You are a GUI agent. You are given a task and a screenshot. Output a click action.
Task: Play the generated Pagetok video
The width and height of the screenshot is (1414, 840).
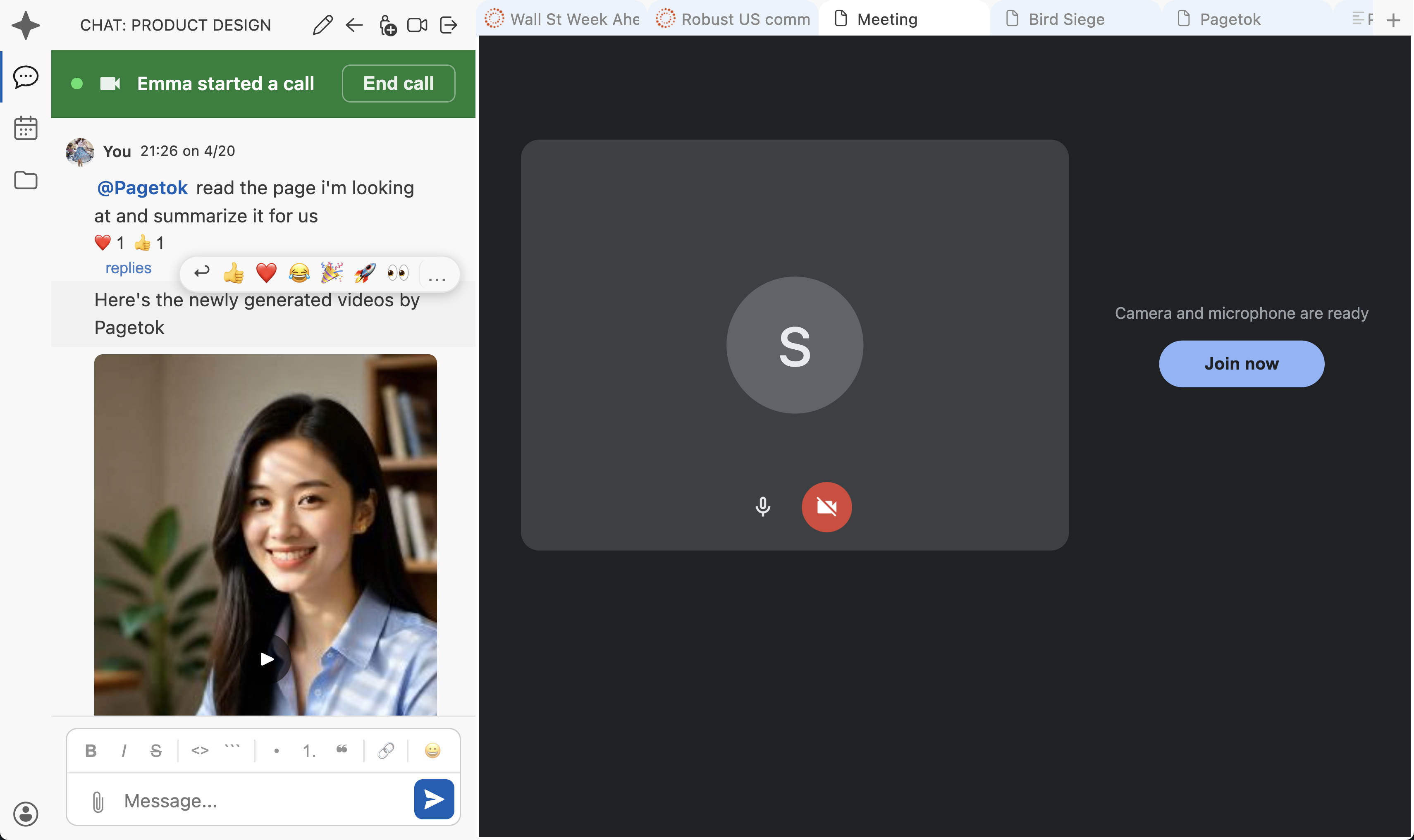tap(266, 658)
